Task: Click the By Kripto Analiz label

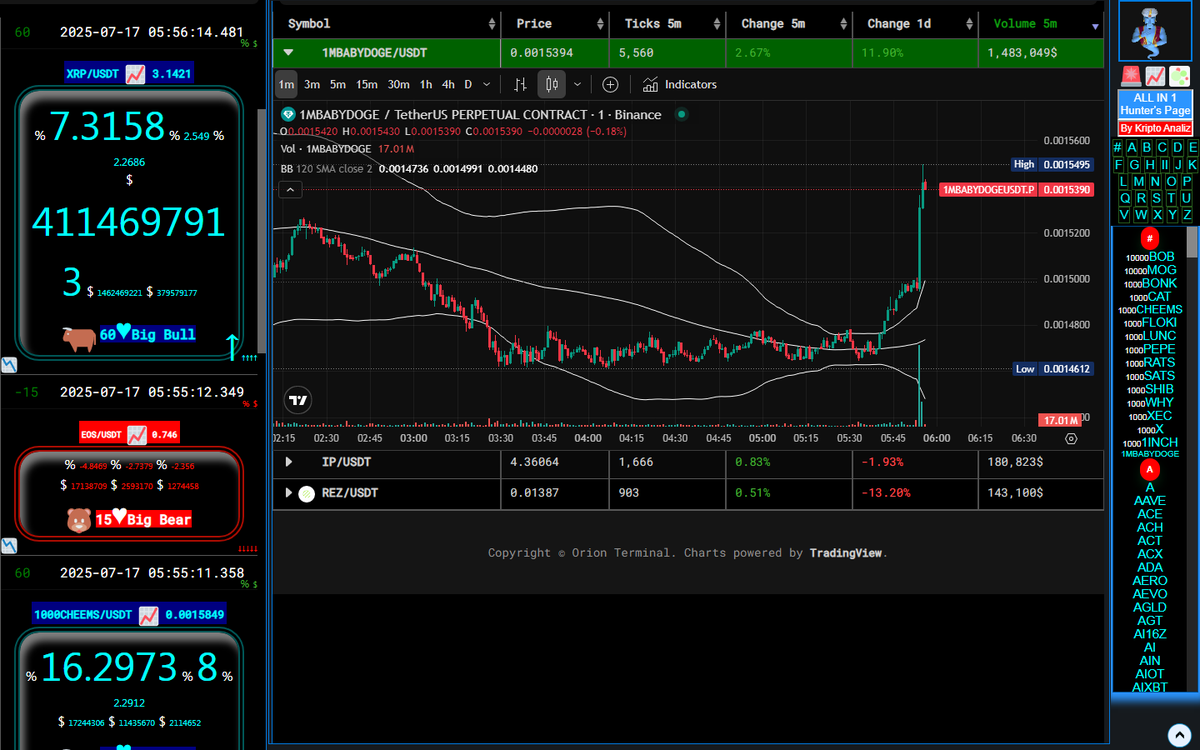Action: [x=1154, y=129]
